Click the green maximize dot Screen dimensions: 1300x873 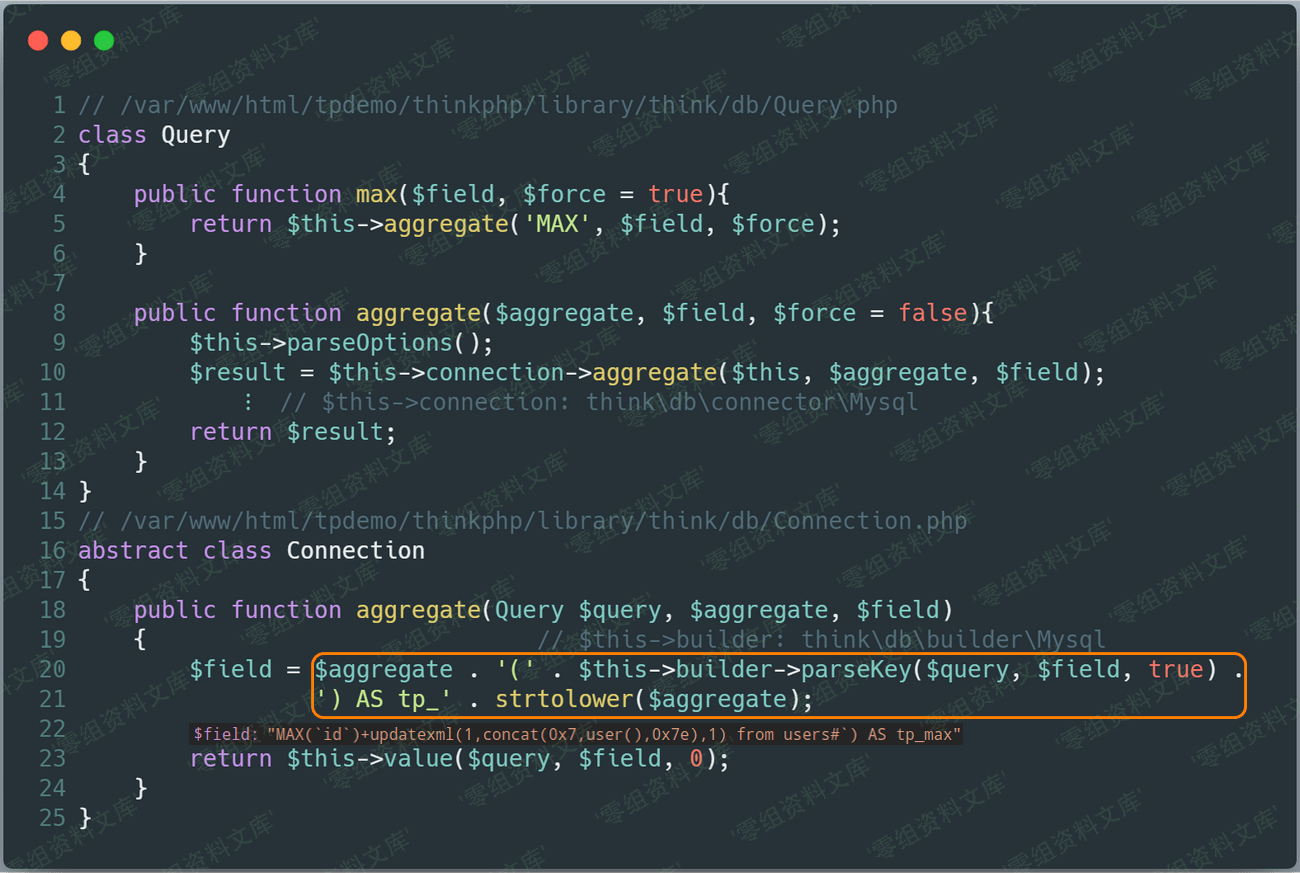(104, 41)
